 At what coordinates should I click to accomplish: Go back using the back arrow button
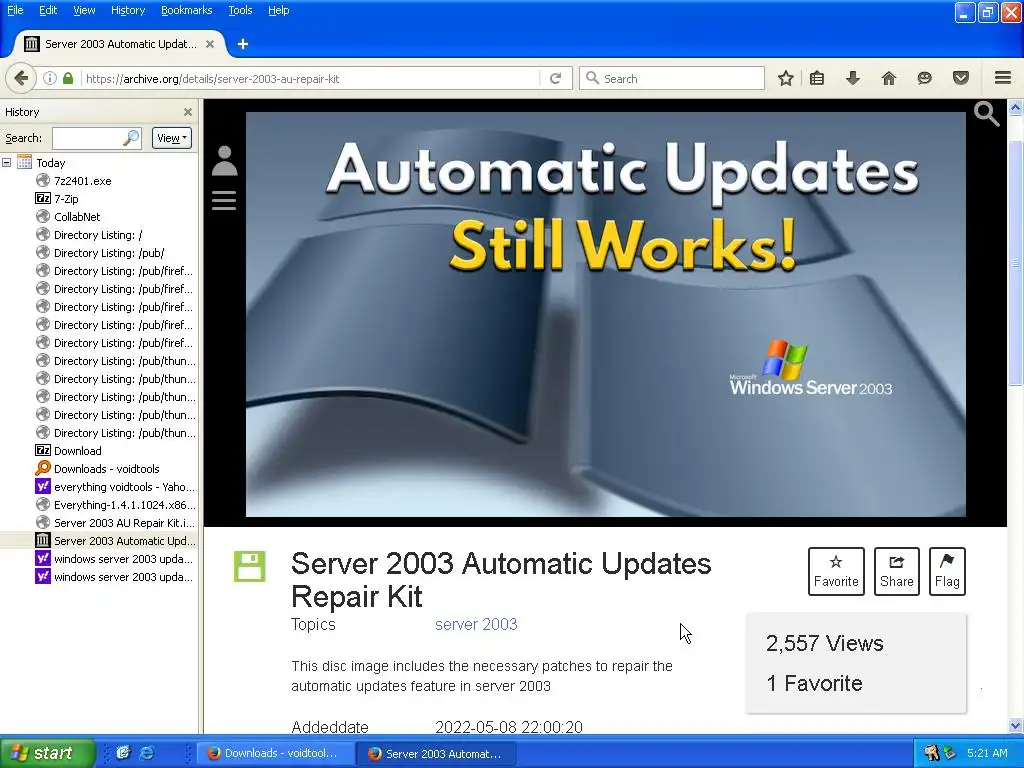tap(21, 78)
